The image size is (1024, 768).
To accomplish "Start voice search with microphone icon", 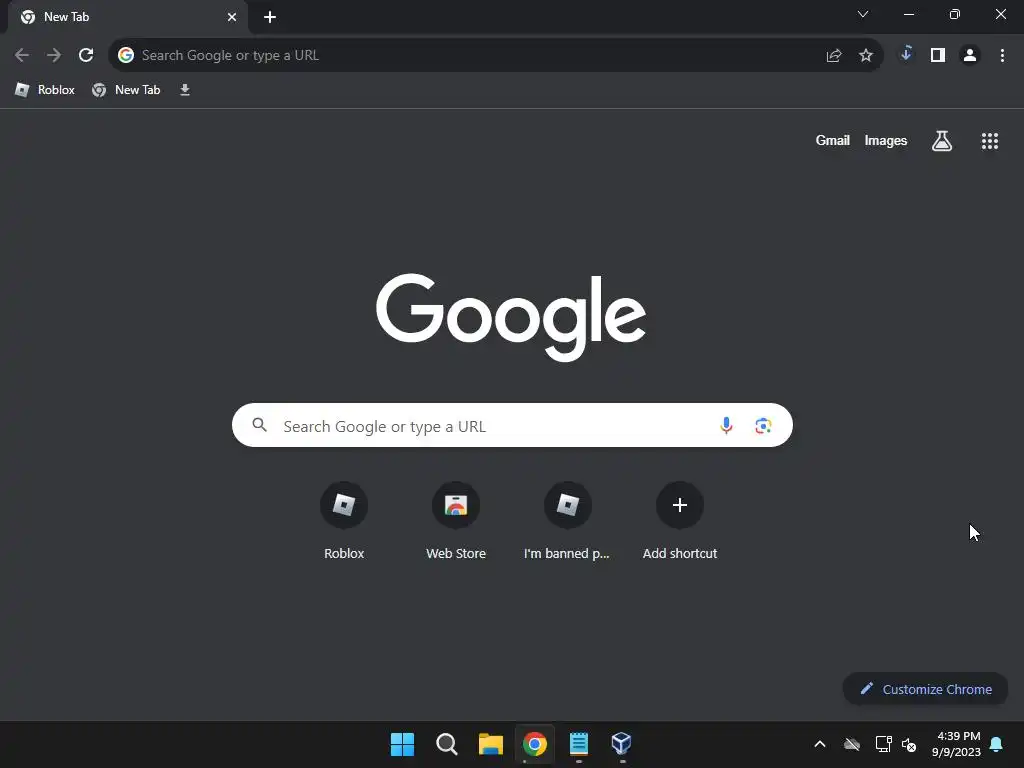I will (726, 426).
